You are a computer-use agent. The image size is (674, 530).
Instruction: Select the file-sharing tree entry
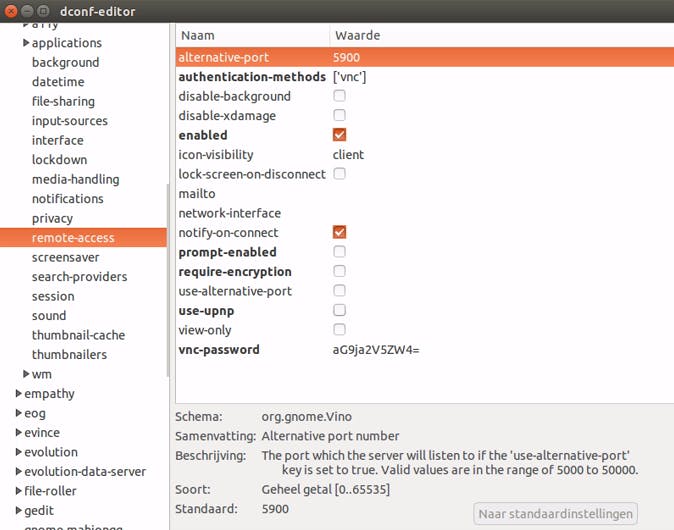tap(63, 101)
